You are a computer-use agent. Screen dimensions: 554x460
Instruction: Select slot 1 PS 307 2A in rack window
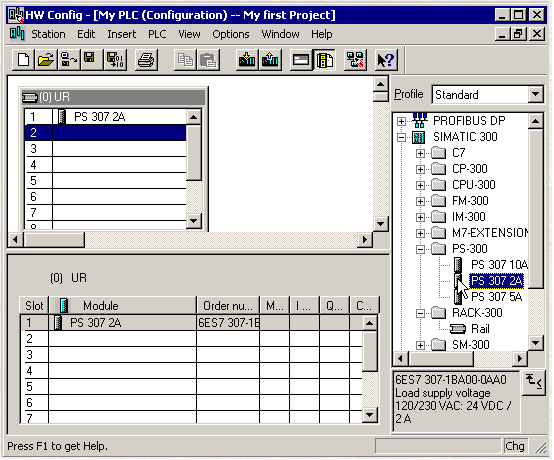click(x=105, y=117)
